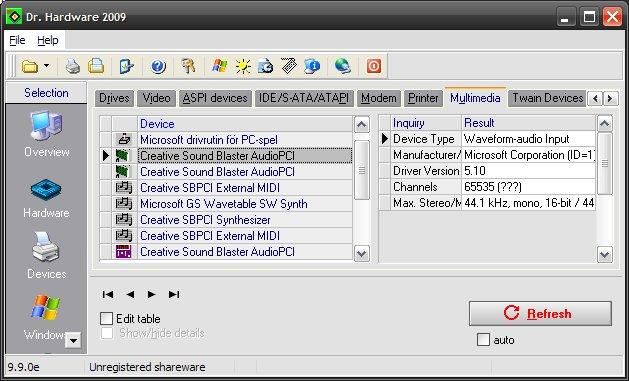Go to previous record arrow
629x381 pixels.
coord(130,294)
